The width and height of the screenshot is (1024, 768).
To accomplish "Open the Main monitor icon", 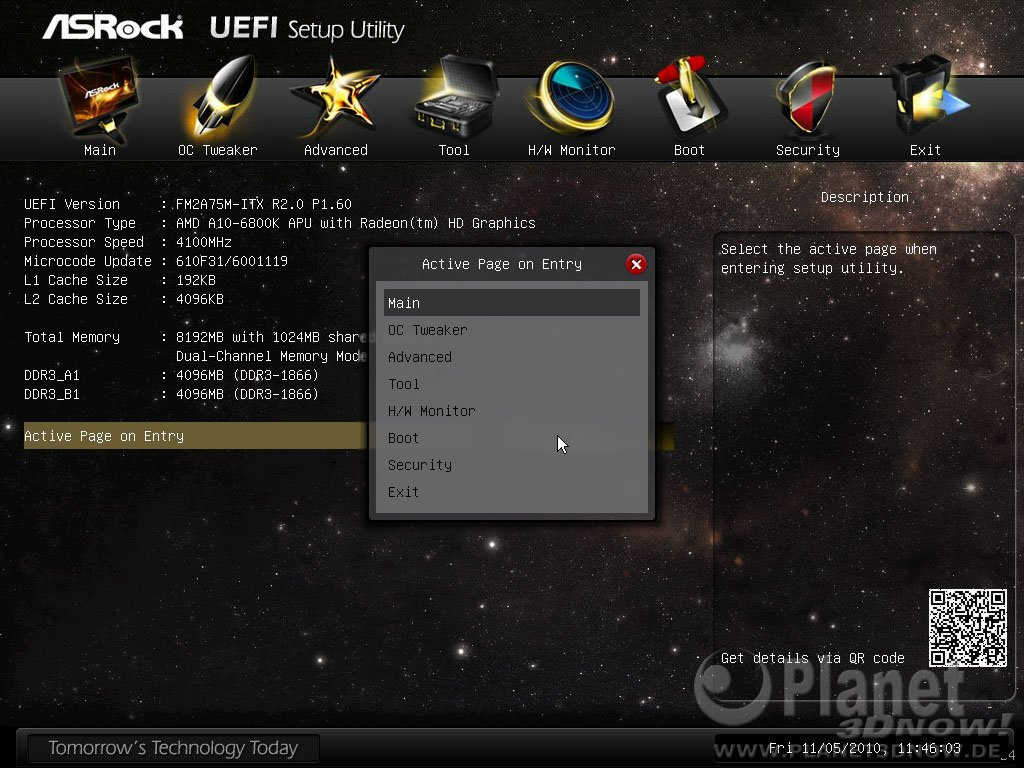I will (99, 98).
